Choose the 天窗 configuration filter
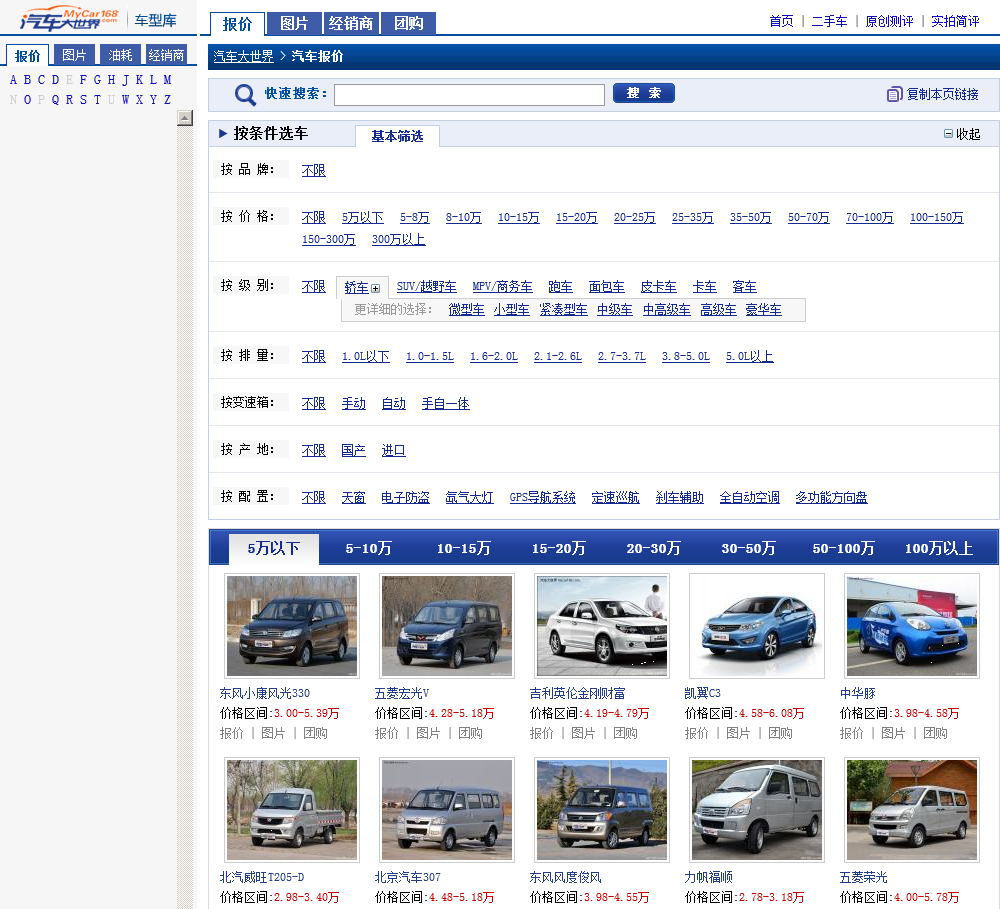1000x909 pixels. [353, 498]
